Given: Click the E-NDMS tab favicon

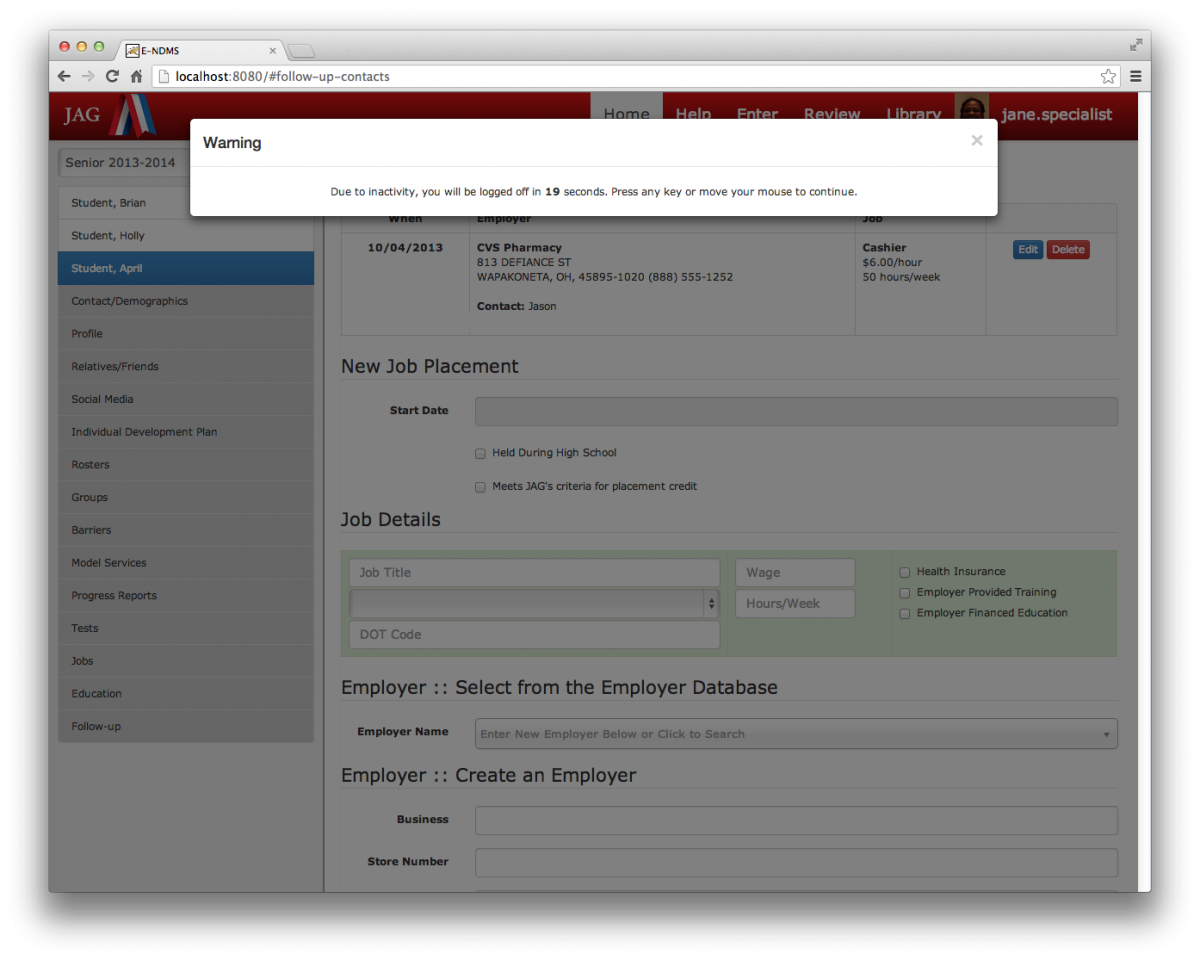Looking at the screenshot, I should point(131,50).
